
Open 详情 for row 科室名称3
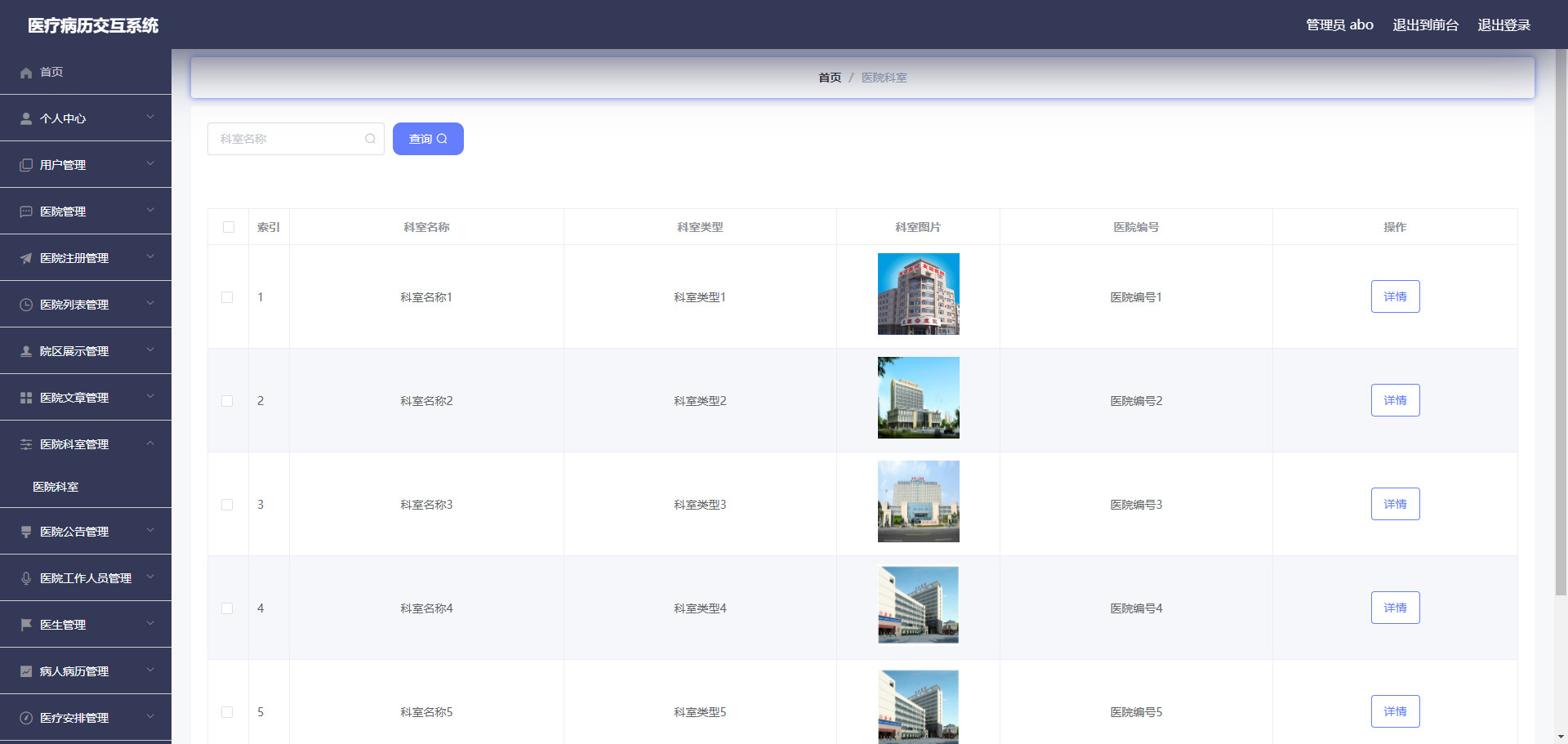pos(1395,504)
